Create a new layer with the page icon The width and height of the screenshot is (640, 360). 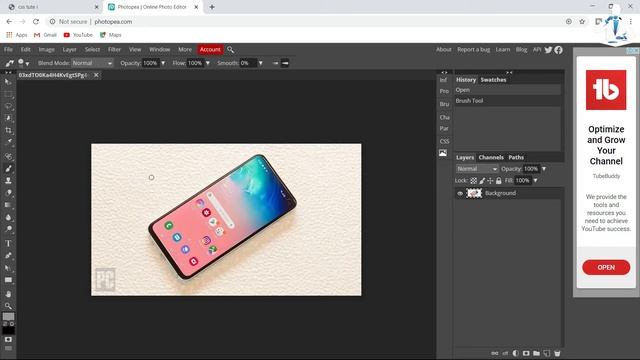[x=547, y=353]
